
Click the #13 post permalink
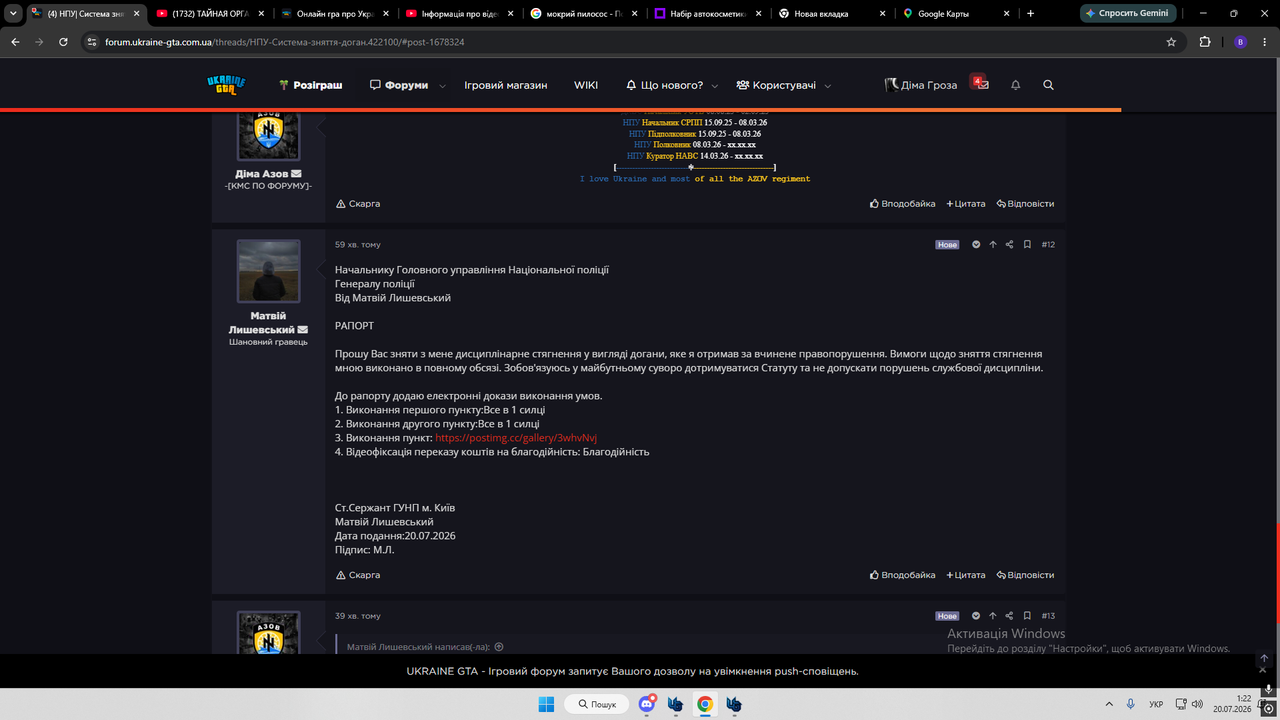pos(1048,616)
